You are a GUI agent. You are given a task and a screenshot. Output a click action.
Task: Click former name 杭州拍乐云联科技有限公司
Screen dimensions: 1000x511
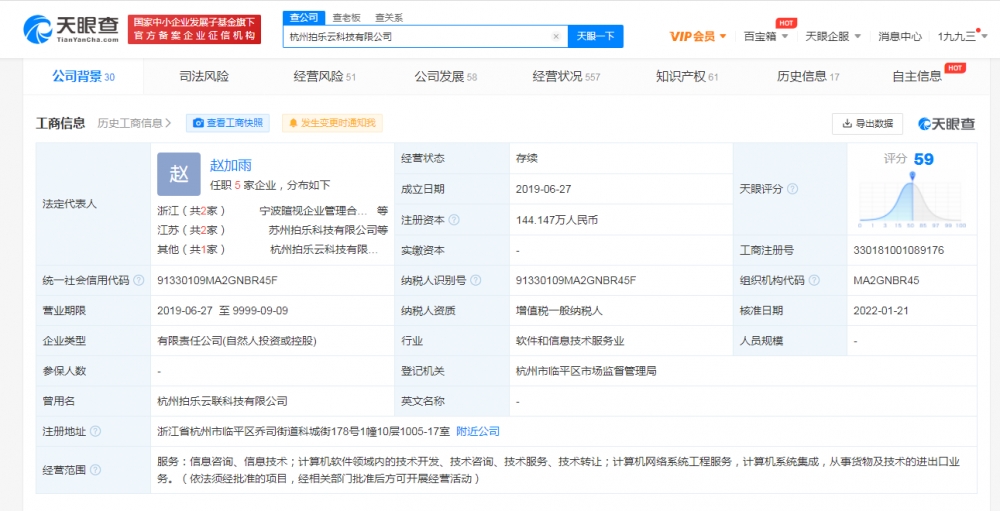click(222, 401)
